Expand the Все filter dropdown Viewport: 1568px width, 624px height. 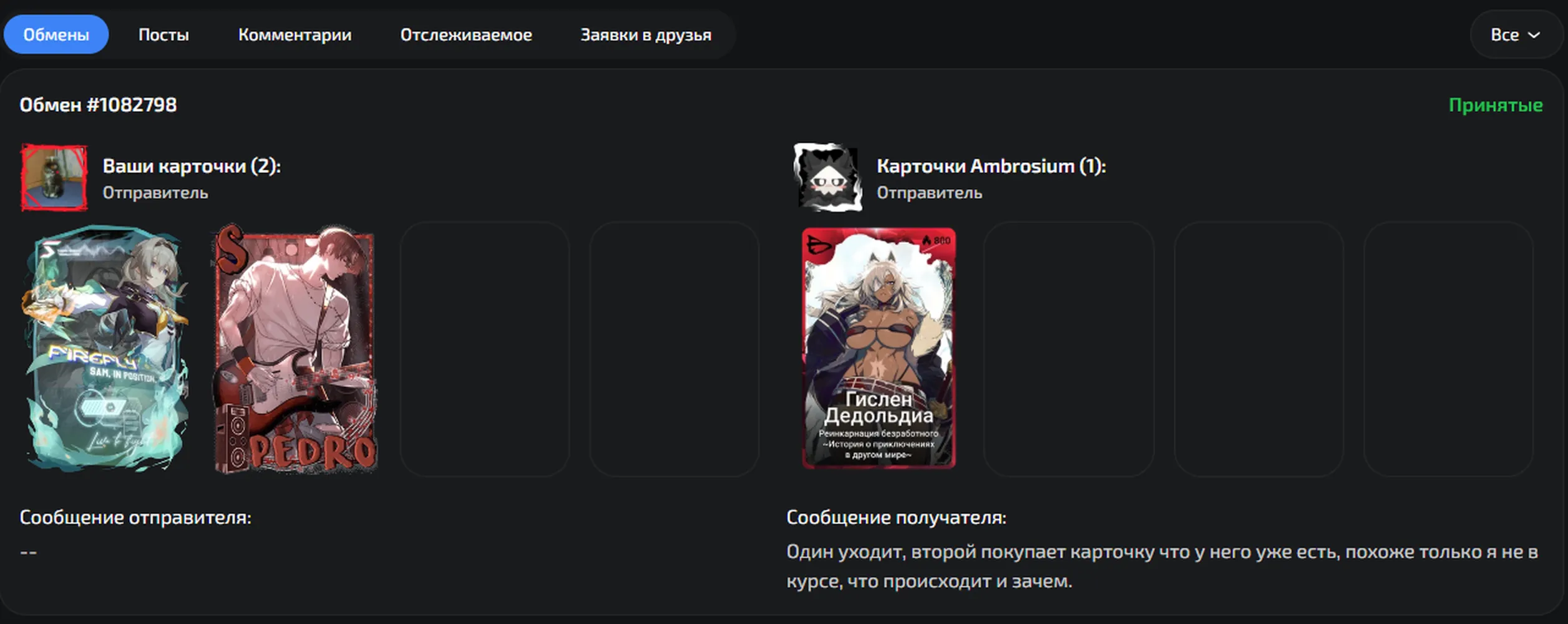pos(1516,35)
